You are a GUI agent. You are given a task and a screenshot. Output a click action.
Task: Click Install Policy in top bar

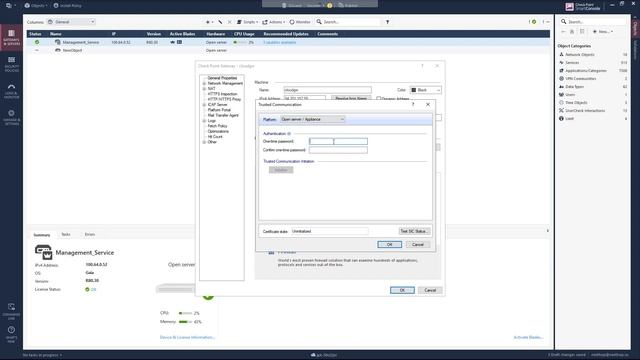68,6
